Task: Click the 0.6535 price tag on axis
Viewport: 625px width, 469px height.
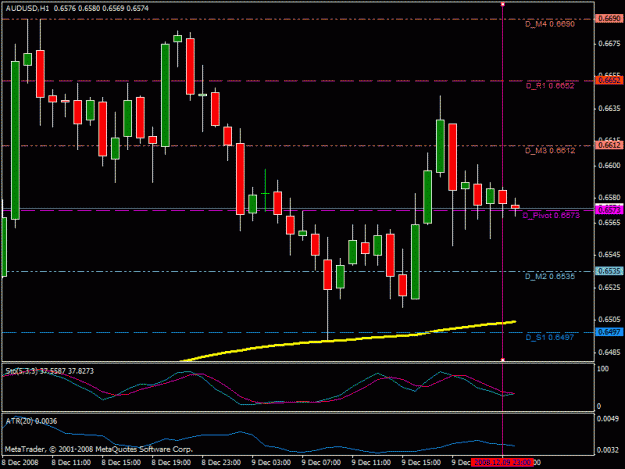Action: click(609, 271)
